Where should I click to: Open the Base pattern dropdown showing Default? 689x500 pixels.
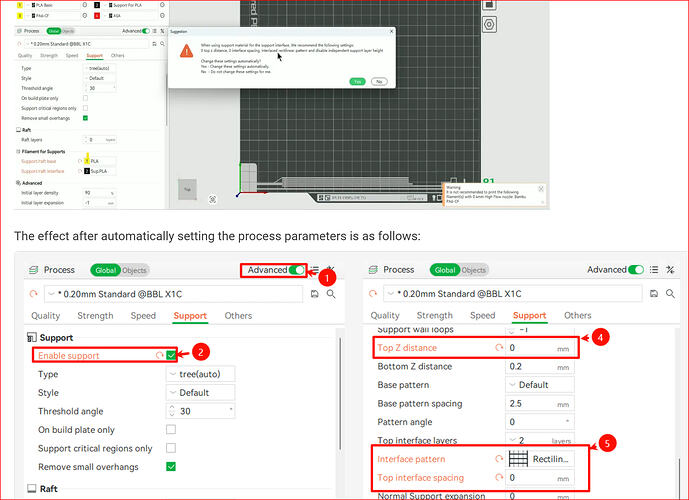coord(540,384)
